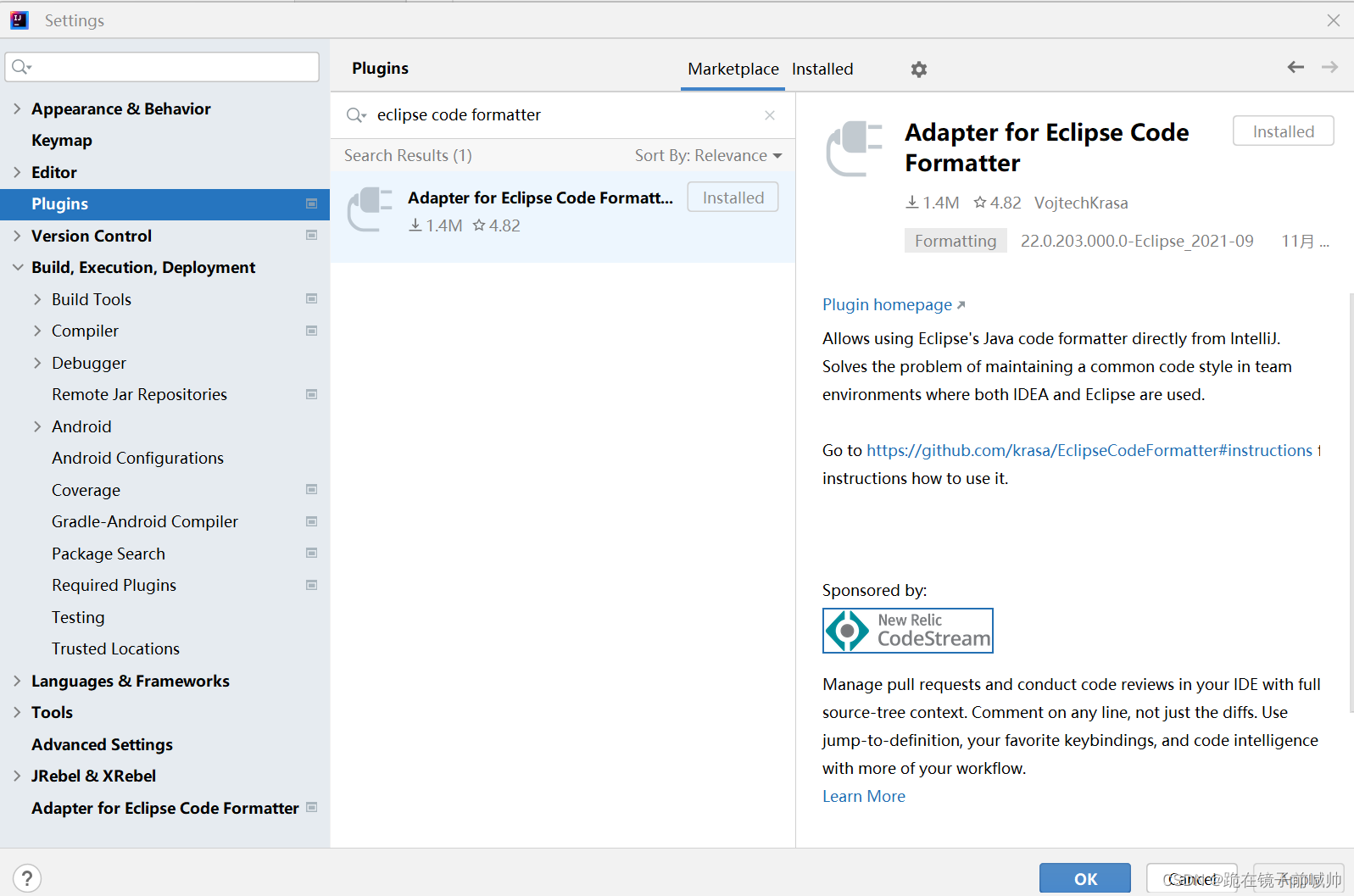Focus the plugin search field
Image resolution: width=1354 pixels, height=896 pixels.
tap(564, 115)
